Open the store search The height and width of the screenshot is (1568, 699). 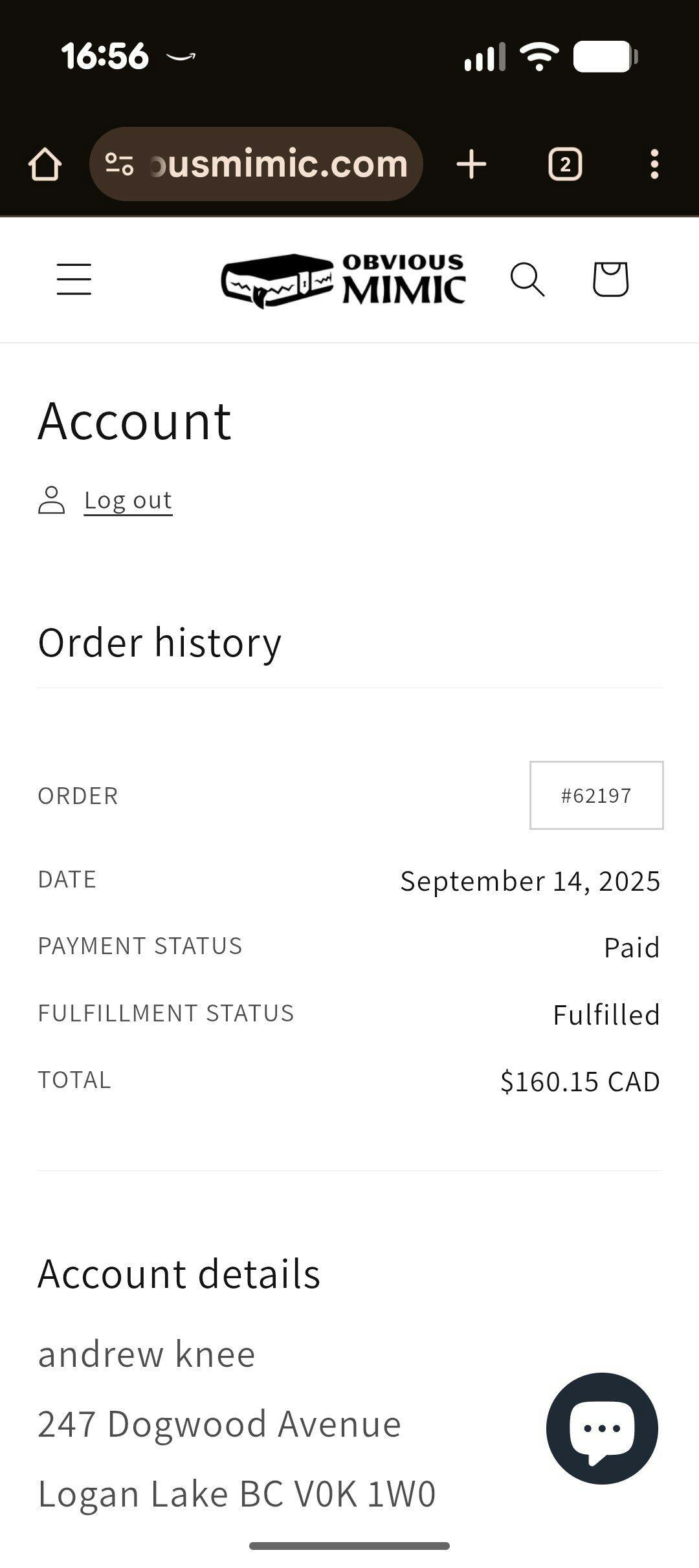527,279
